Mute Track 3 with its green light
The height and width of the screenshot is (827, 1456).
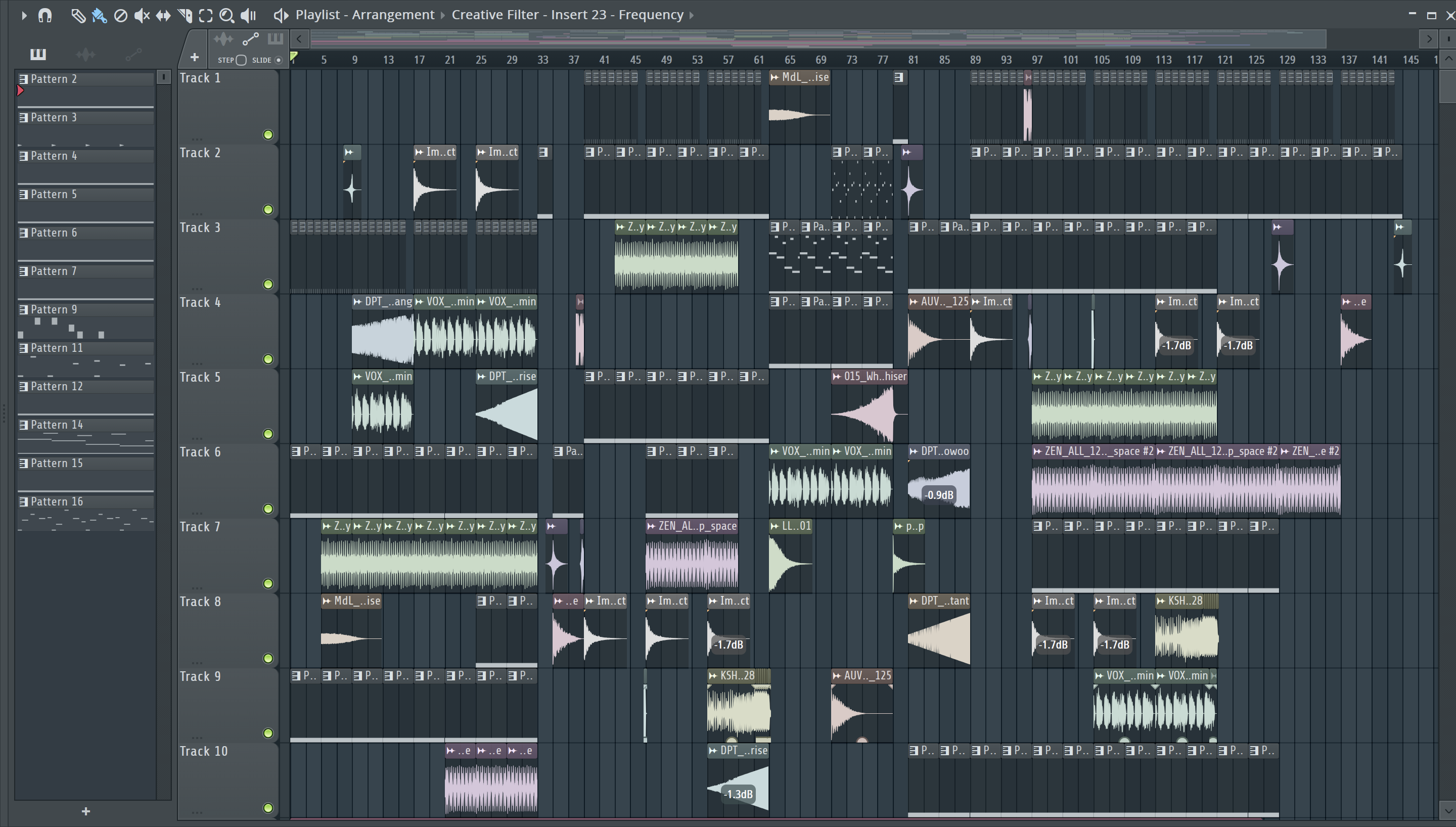tap(268, 284)
